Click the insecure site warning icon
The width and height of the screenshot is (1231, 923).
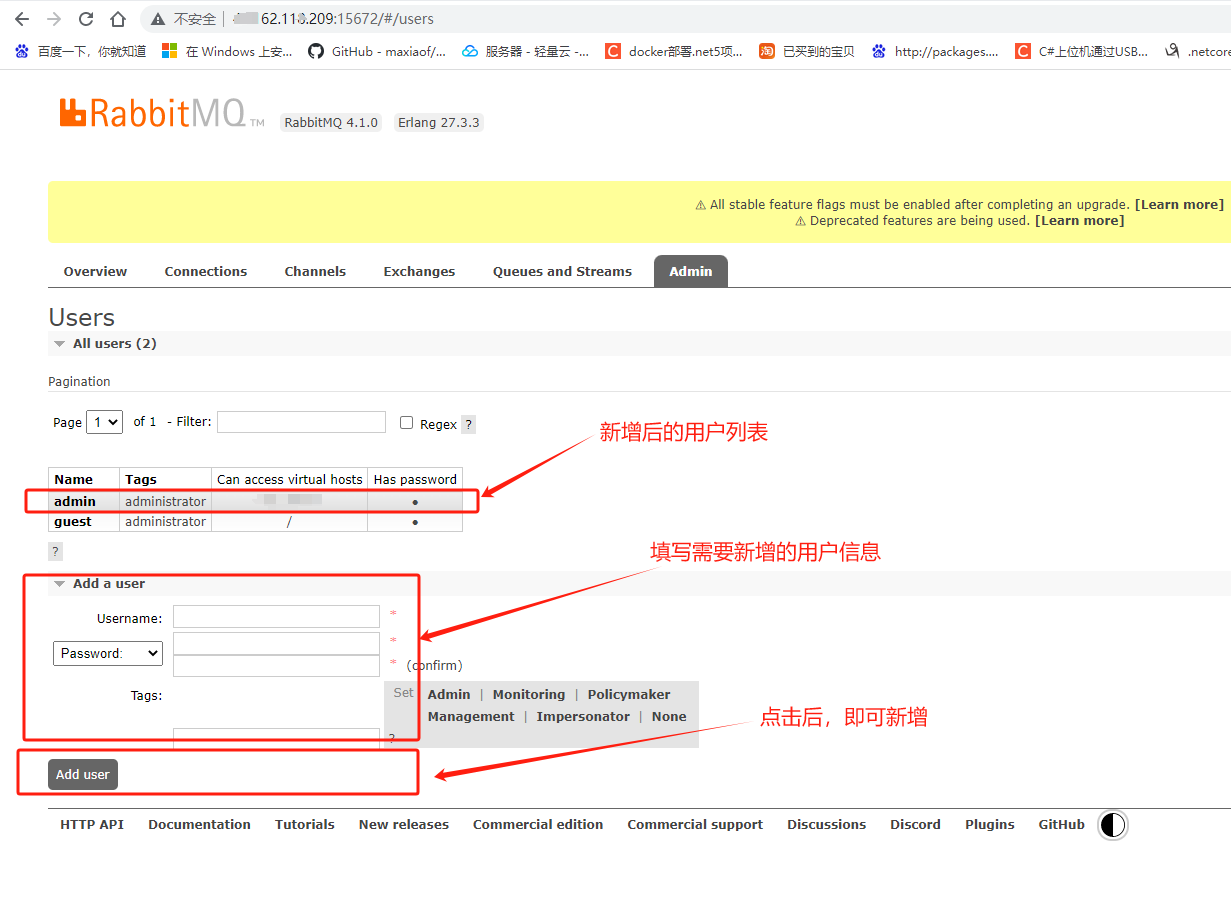point(158,19)
